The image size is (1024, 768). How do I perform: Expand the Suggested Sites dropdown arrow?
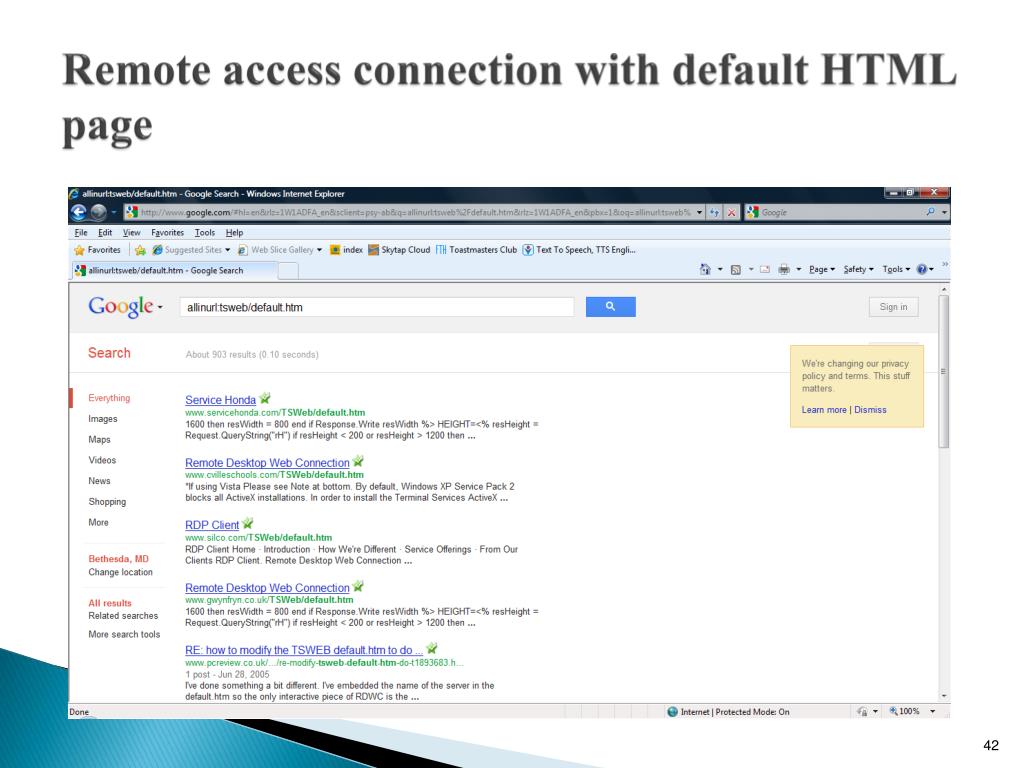(x=227, y=250)
